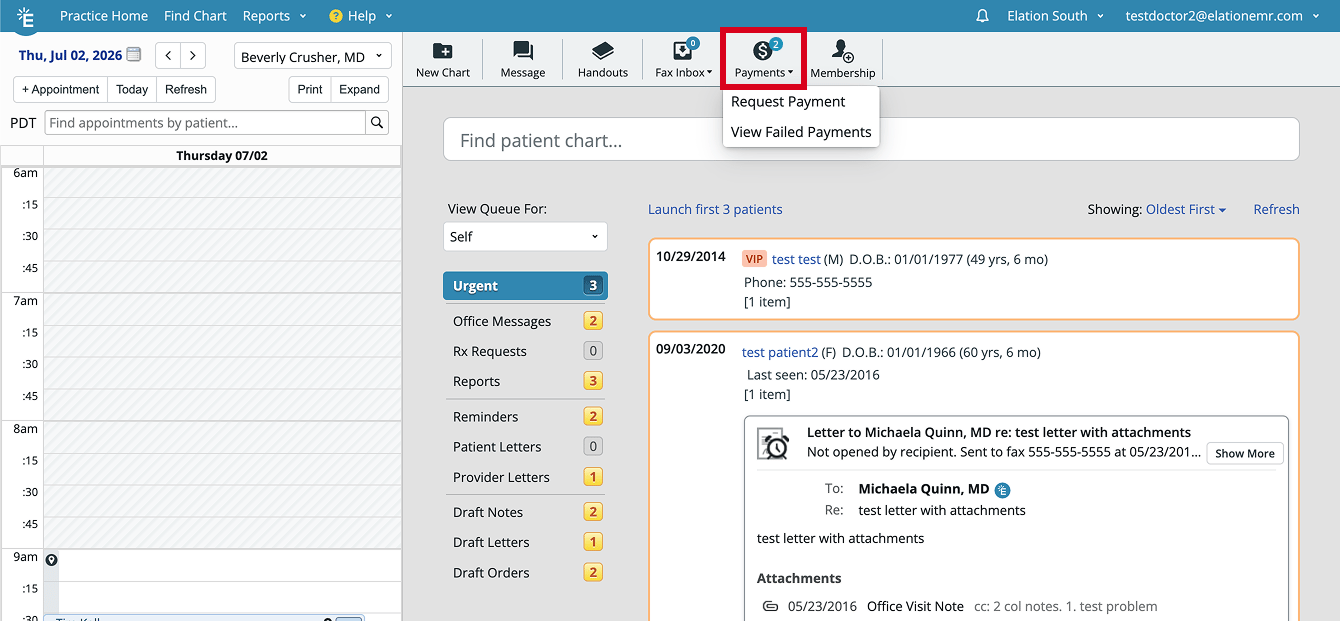Click Letter to Michaela Quinn title
The width and height of the screenshot is (1340, 621).
[999, 433]
